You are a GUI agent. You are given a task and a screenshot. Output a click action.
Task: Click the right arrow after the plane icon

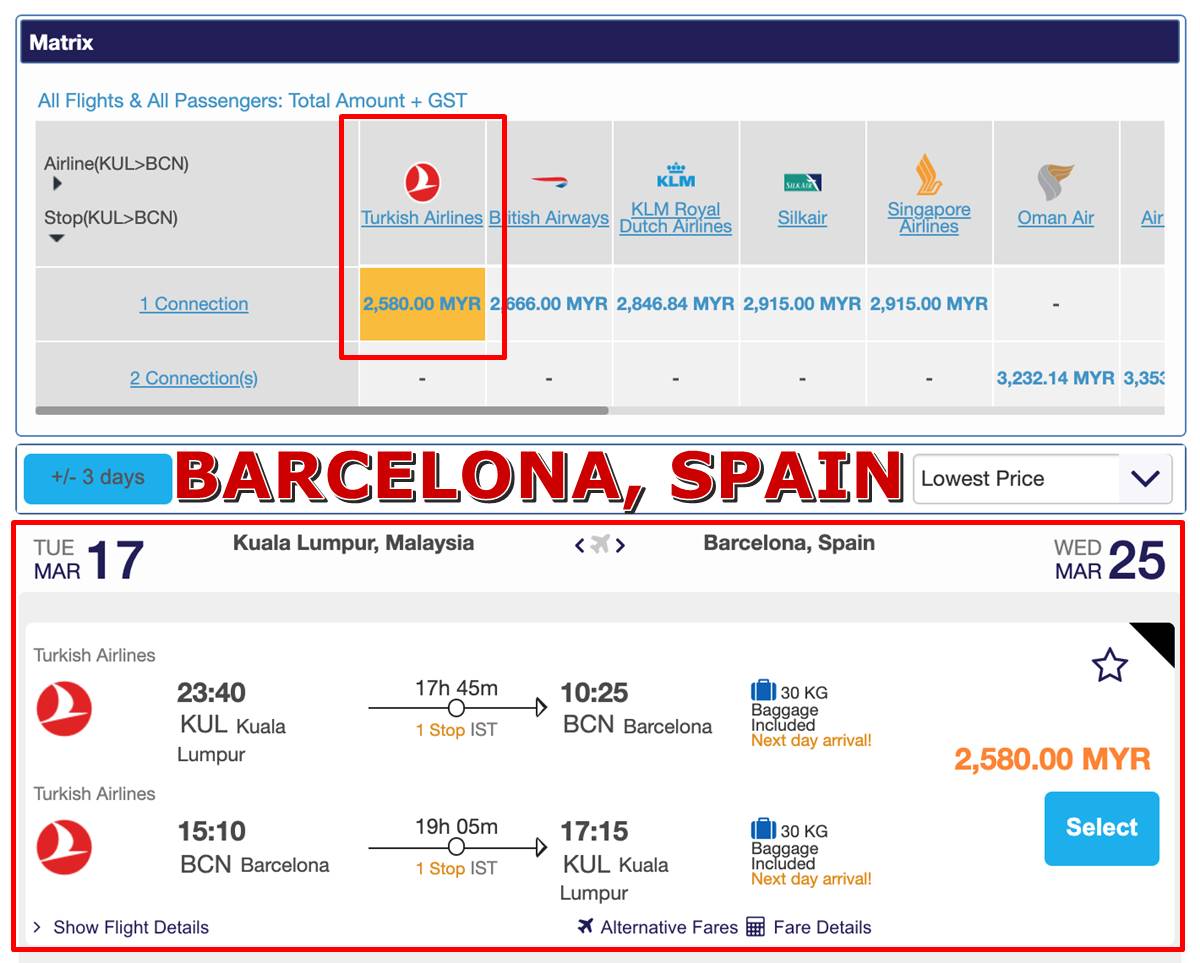coord(620,545)
